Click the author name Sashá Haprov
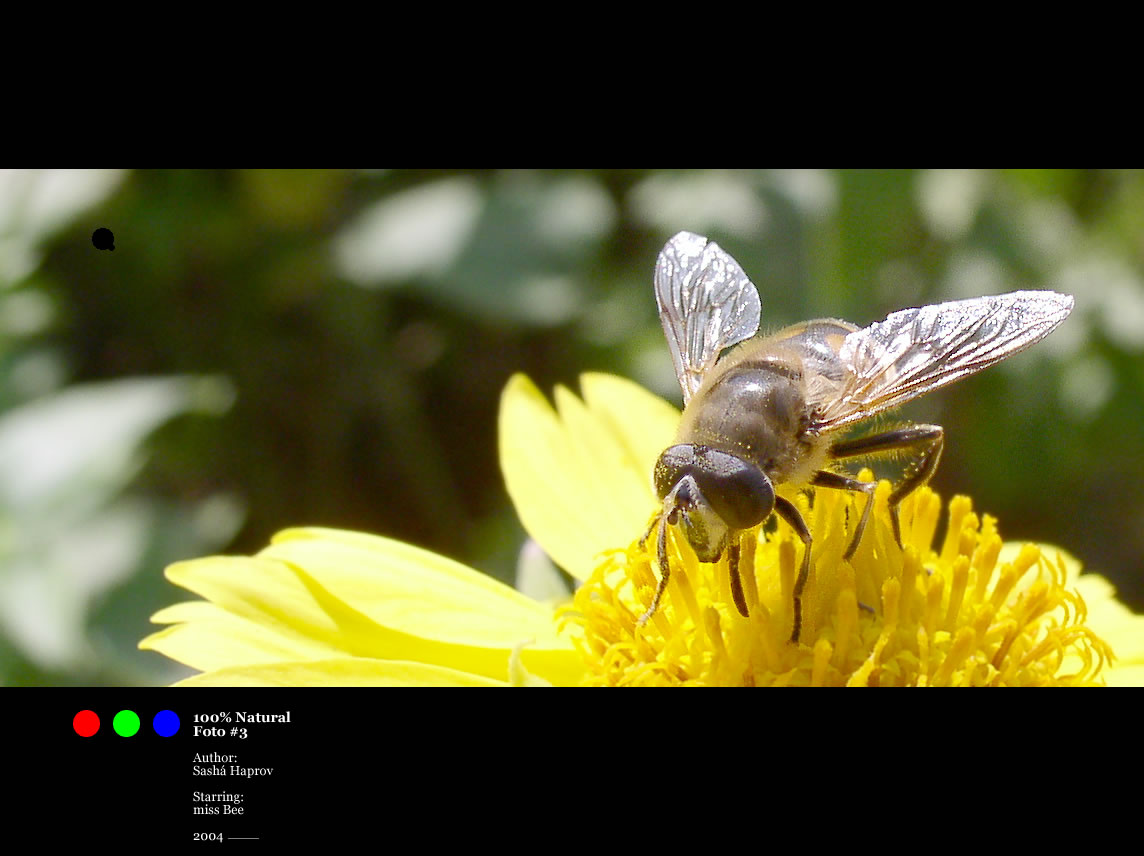Viewport: 1144px width, 856px height. (x=233, y=771)
